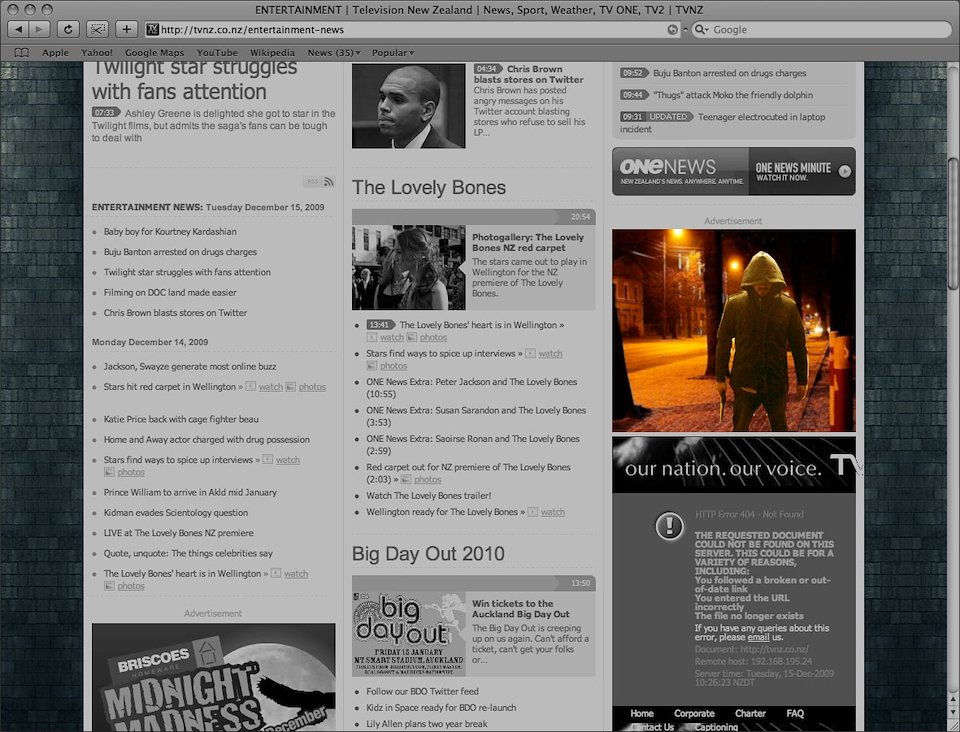Click the forward navigation arrow
This screenshot has width=960, height=732.
coord(39,29)
